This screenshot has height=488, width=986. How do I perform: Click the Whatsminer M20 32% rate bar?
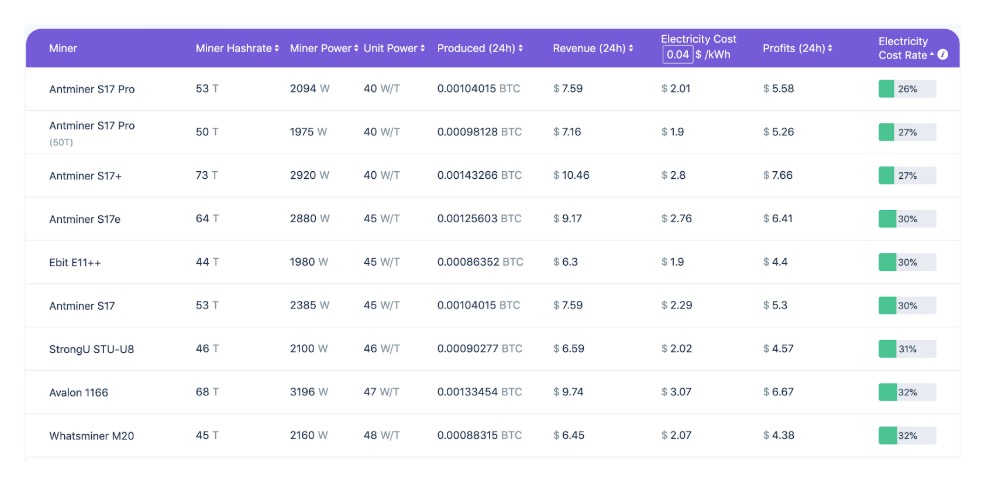(907, 435)
